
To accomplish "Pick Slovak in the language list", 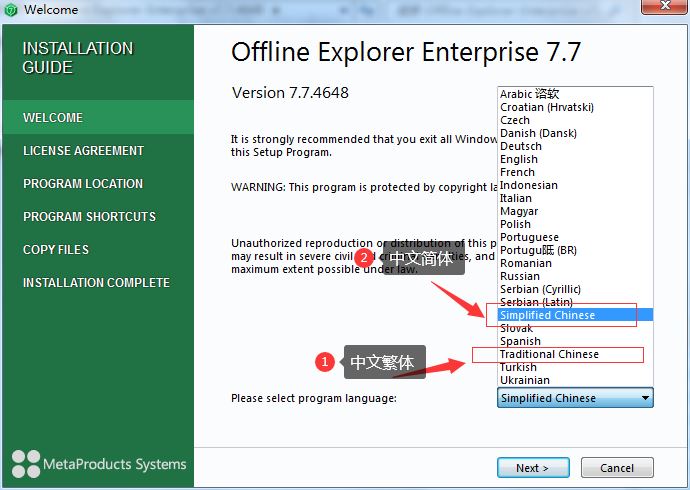I will tap(575, 328).
